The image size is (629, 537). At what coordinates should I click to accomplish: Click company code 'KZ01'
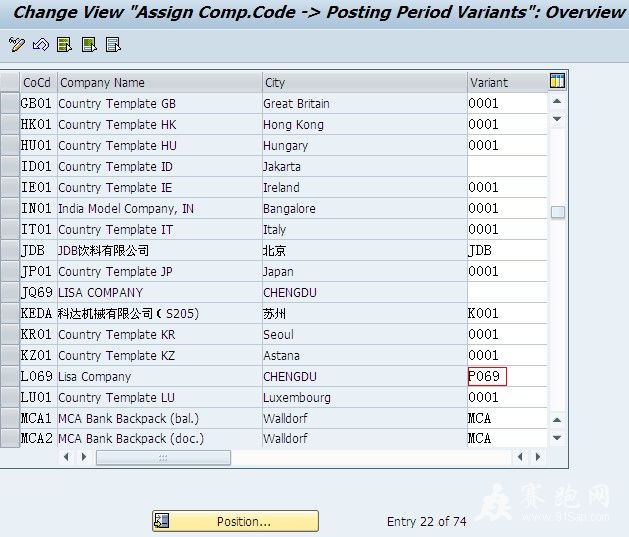36,355
